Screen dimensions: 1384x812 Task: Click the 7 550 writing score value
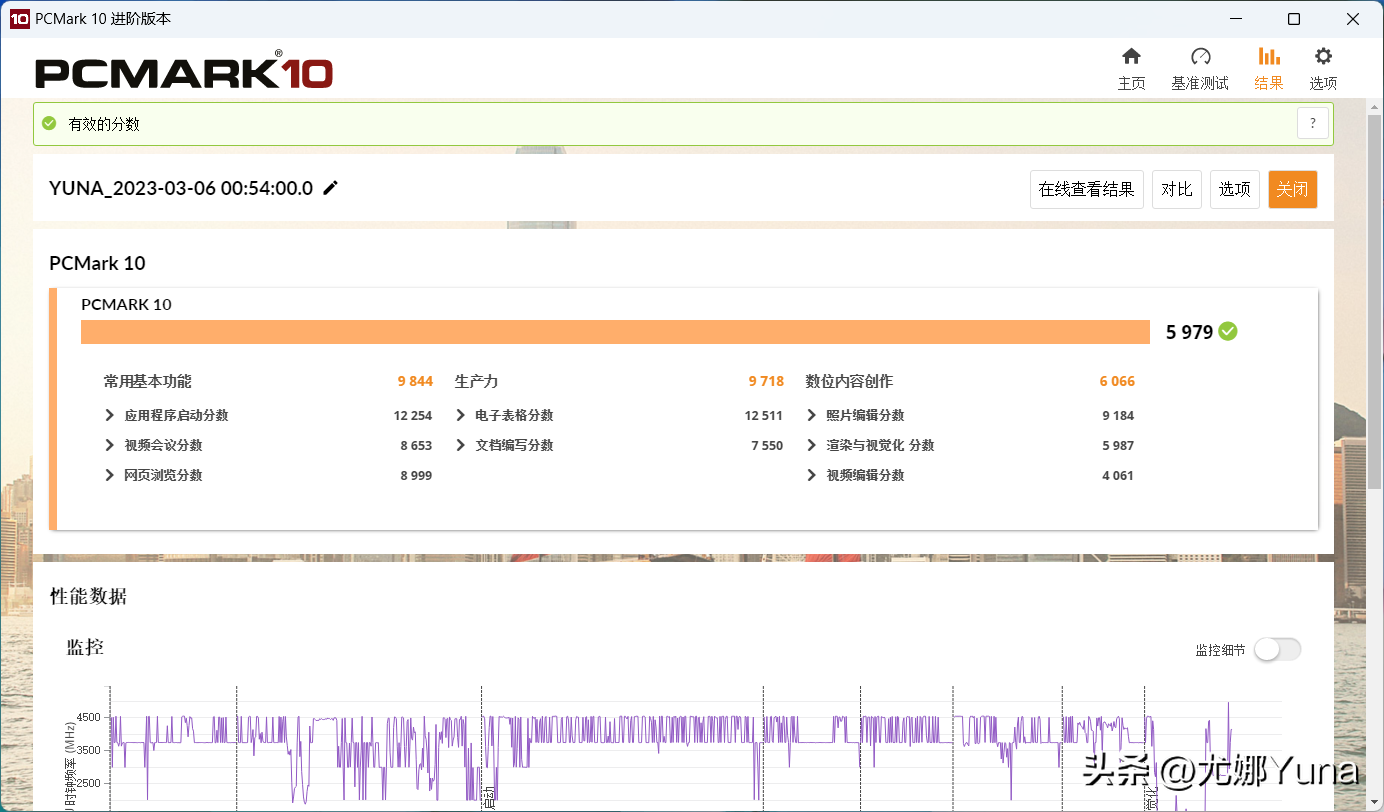click(767, 445)
